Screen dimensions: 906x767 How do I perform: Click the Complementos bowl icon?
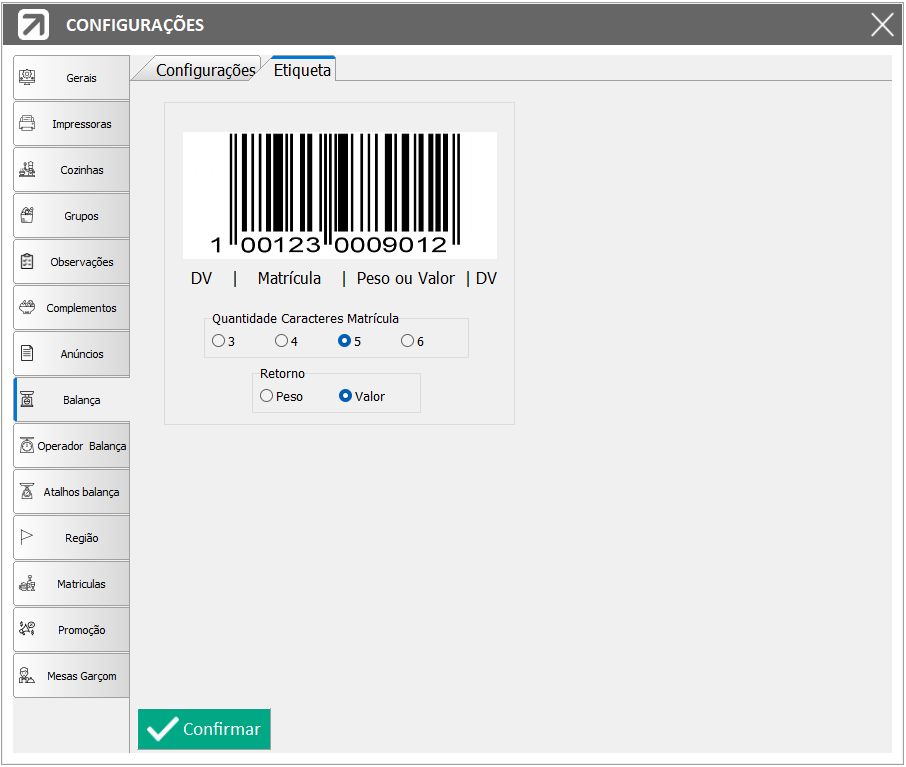[x=27, y=307]
